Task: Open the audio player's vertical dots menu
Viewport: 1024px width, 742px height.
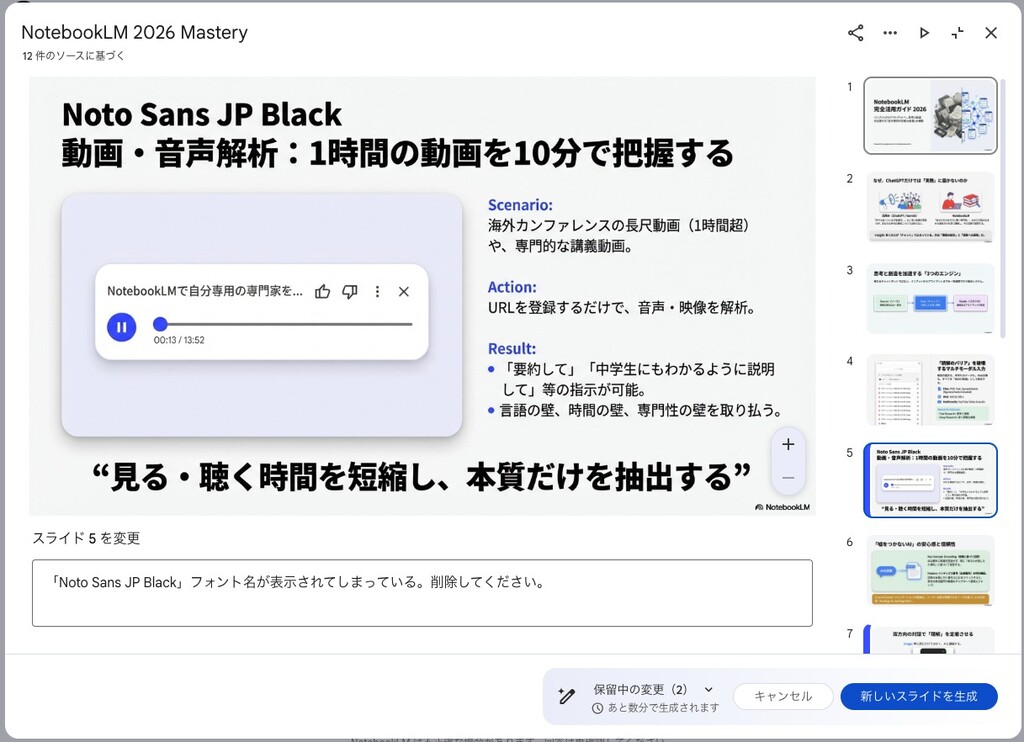Action: pos(377,291)
